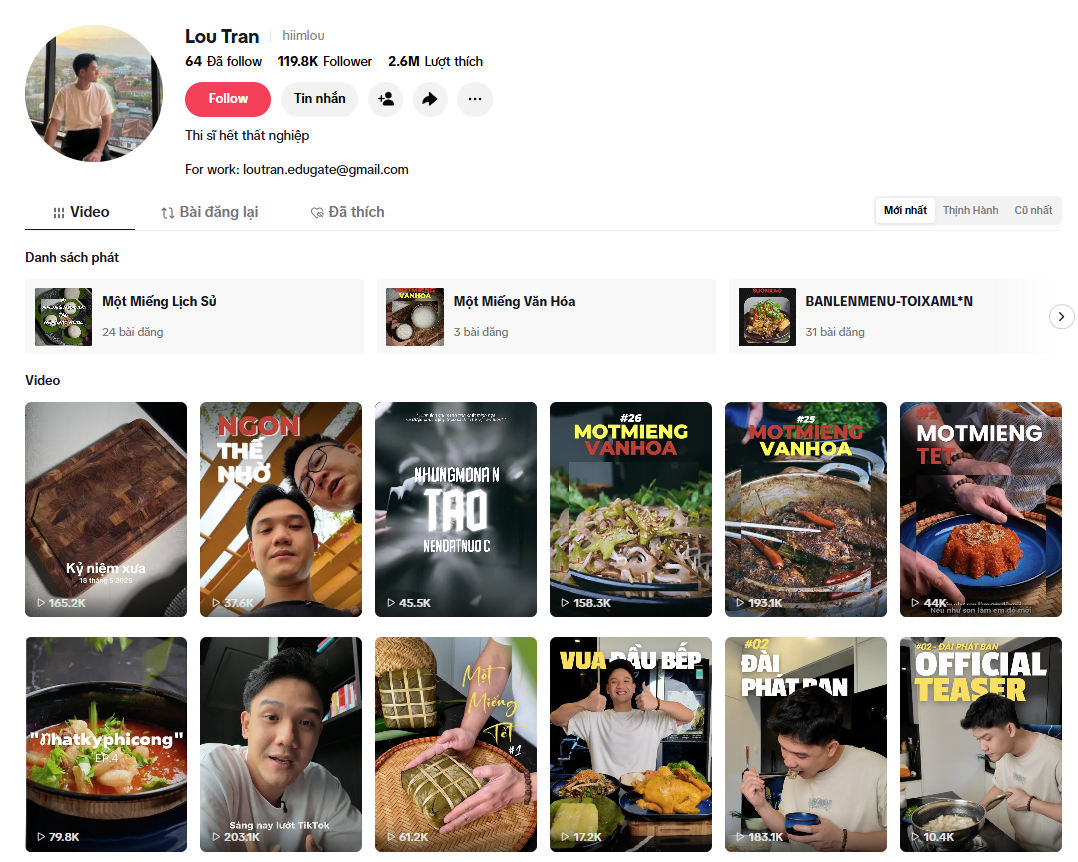
Task: Play the Nhatkyphicong EP.4 video
Action: (x=106, y=744)
